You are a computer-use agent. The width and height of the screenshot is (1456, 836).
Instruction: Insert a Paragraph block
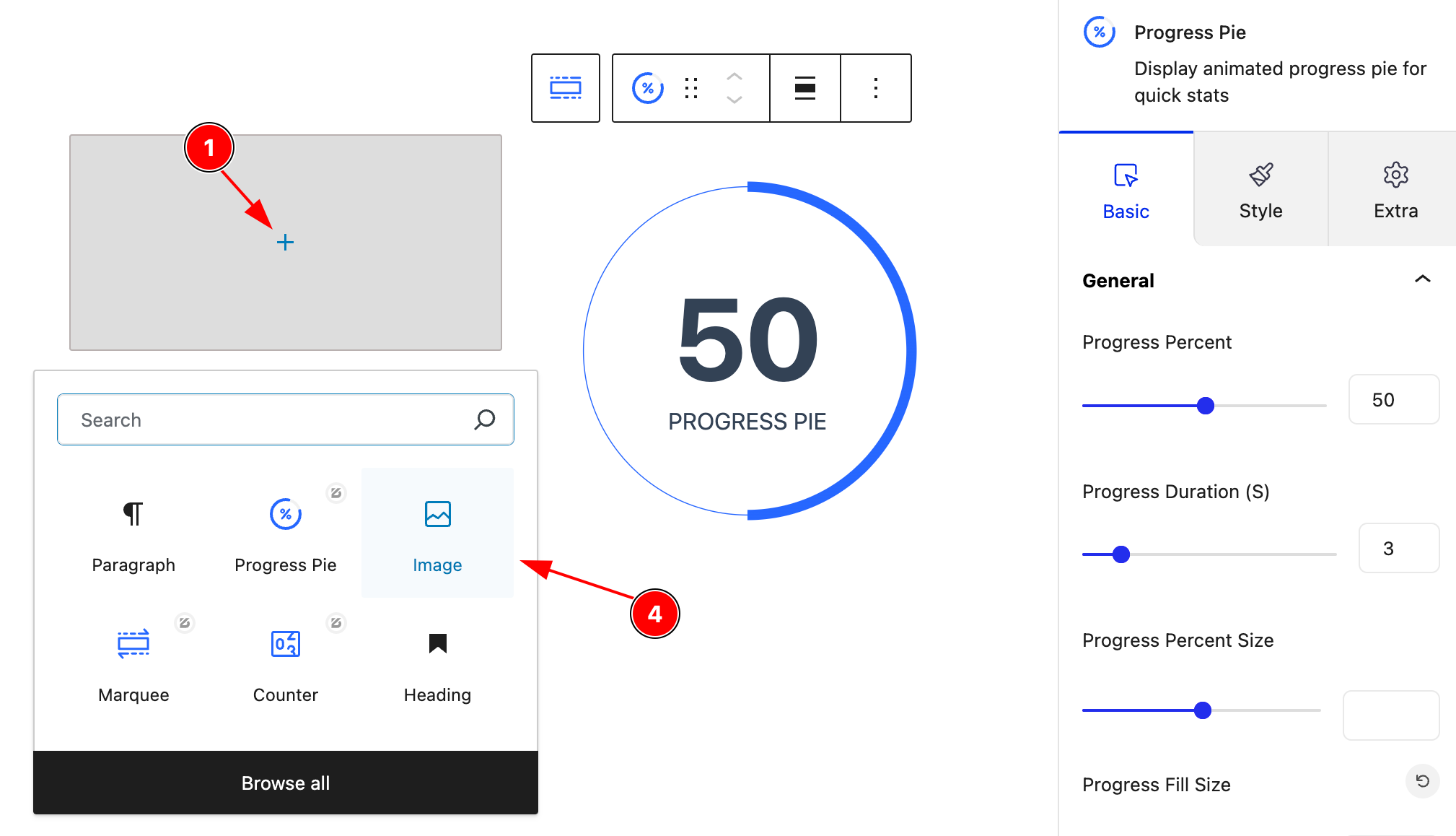133,533
